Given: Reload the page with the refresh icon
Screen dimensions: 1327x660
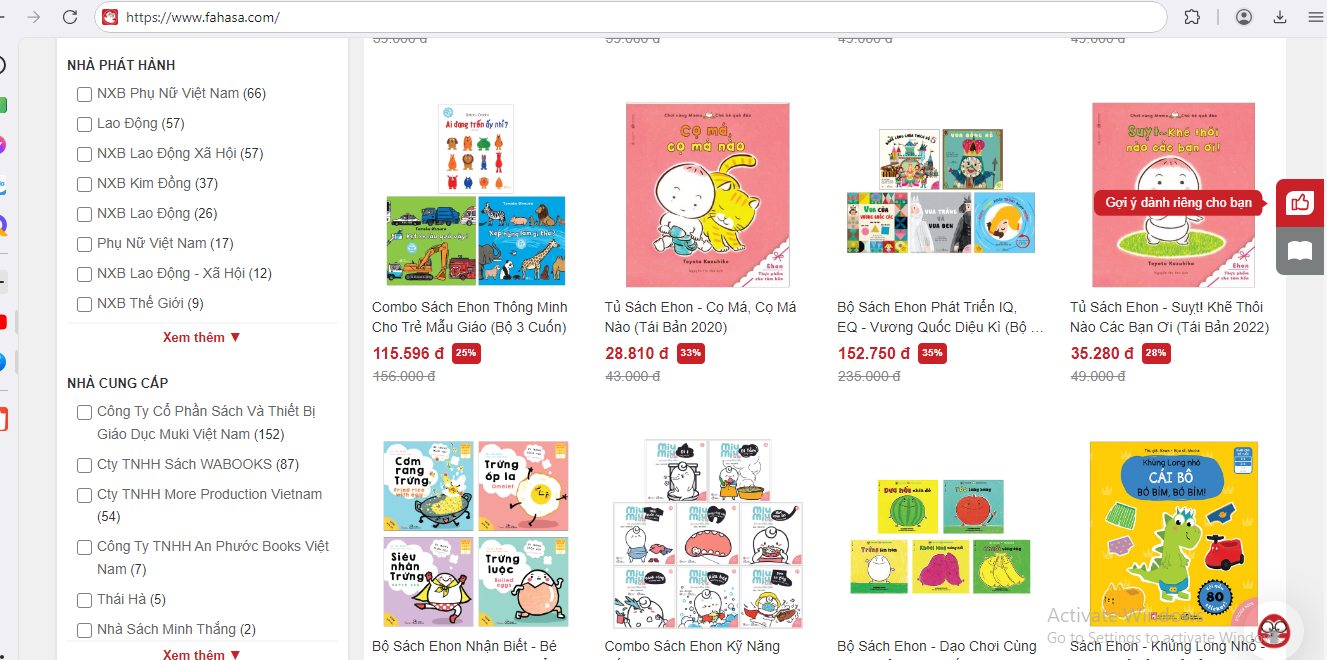Looking at the screenshot, I should click(70, 17).
